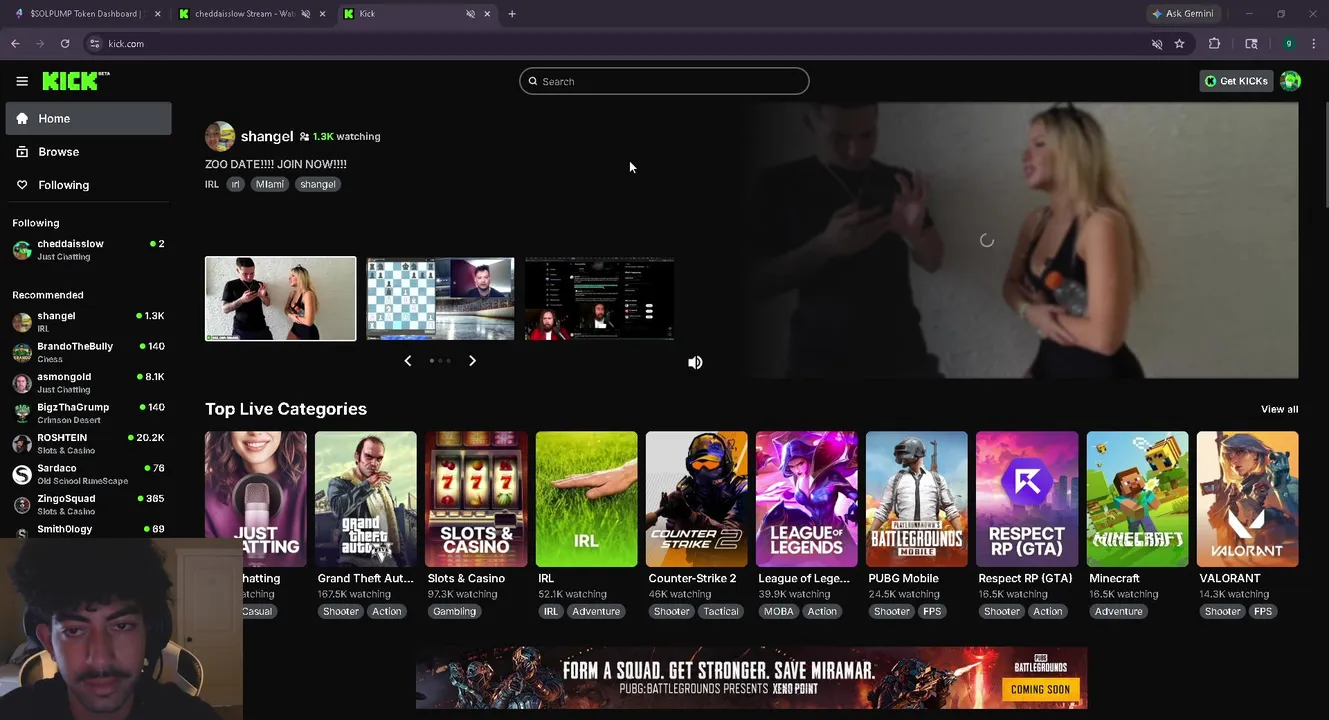The height and width of the screenshot is (720, 1329).
Task: Open the hamburger sidebar menu
Action: pos(22,81)
